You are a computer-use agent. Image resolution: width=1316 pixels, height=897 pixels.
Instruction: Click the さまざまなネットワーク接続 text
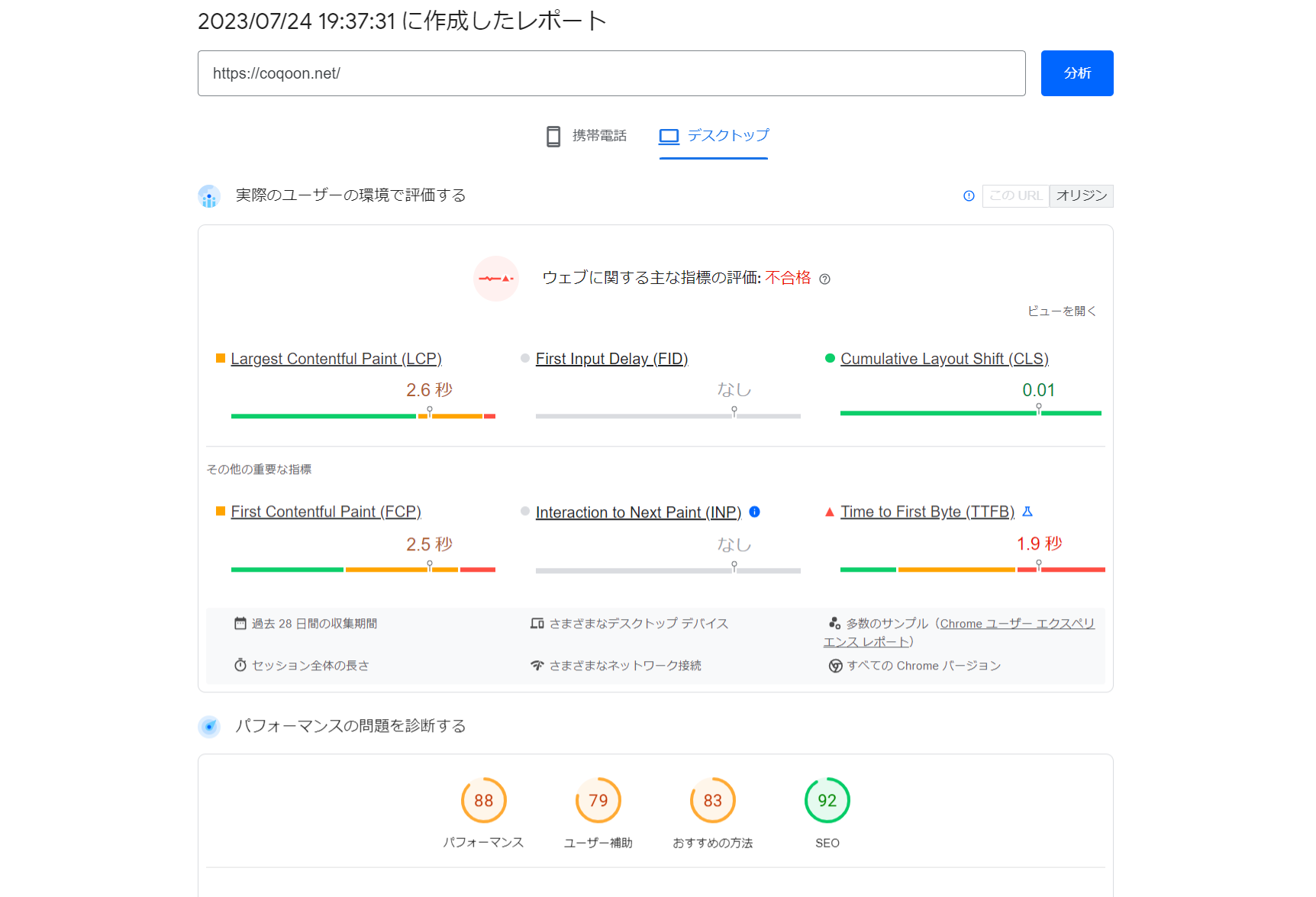pyautogui.click(x=625, y=666)
